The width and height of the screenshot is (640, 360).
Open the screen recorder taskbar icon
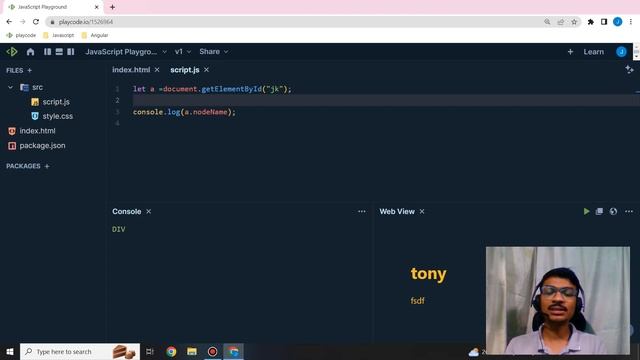(x=212, y=351)
